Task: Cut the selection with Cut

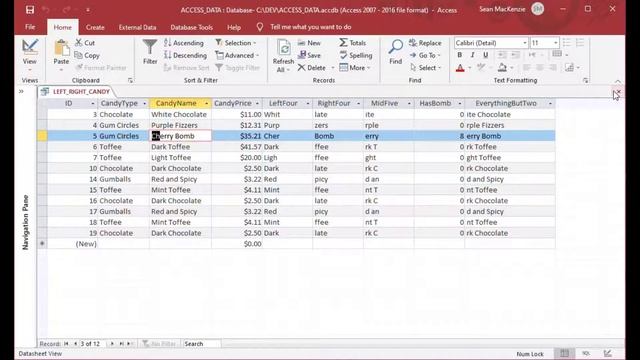Action: click(85, 42)
